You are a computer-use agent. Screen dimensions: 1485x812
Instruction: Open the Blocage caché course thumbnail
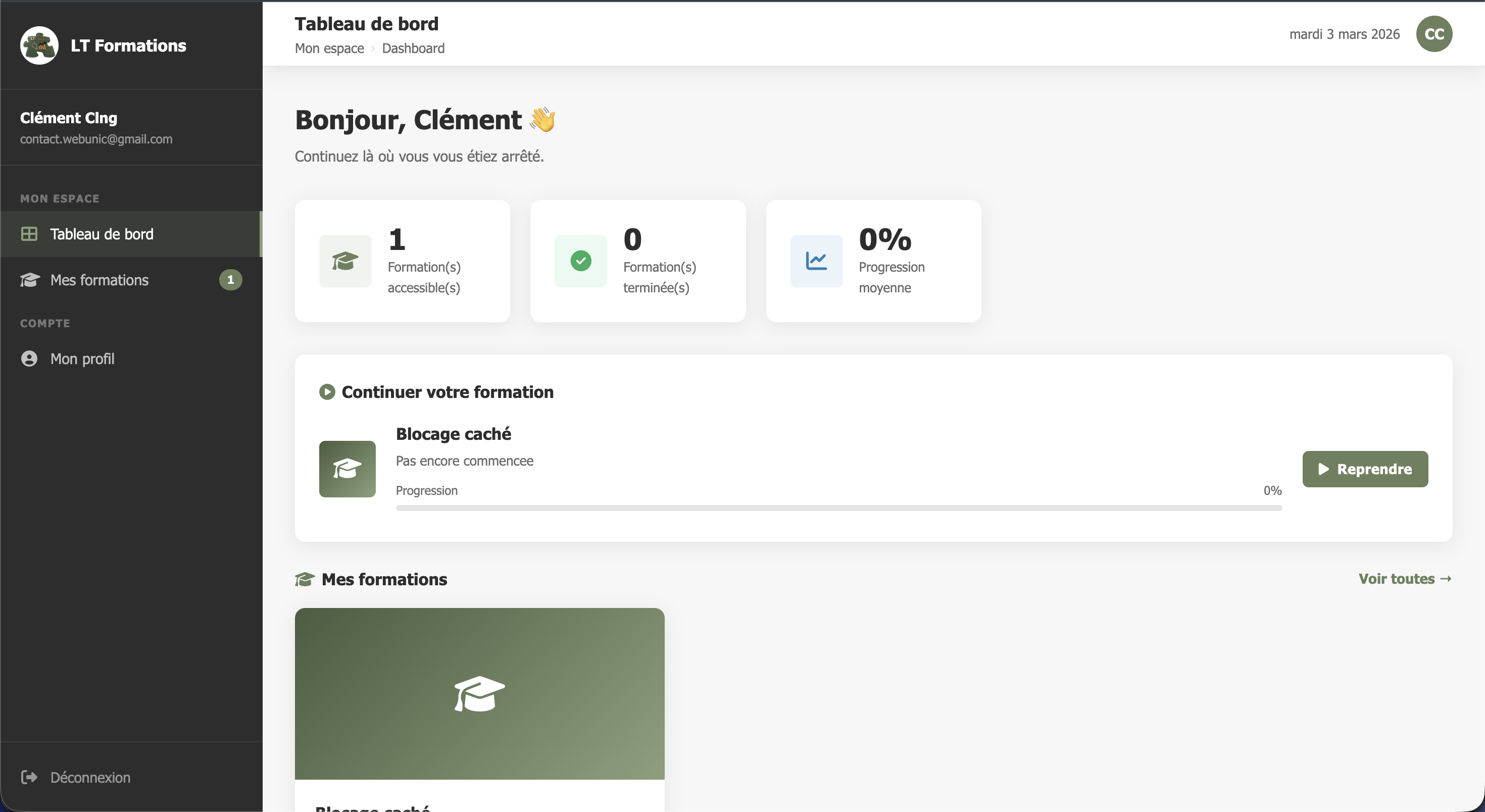(x=479, y=693)
